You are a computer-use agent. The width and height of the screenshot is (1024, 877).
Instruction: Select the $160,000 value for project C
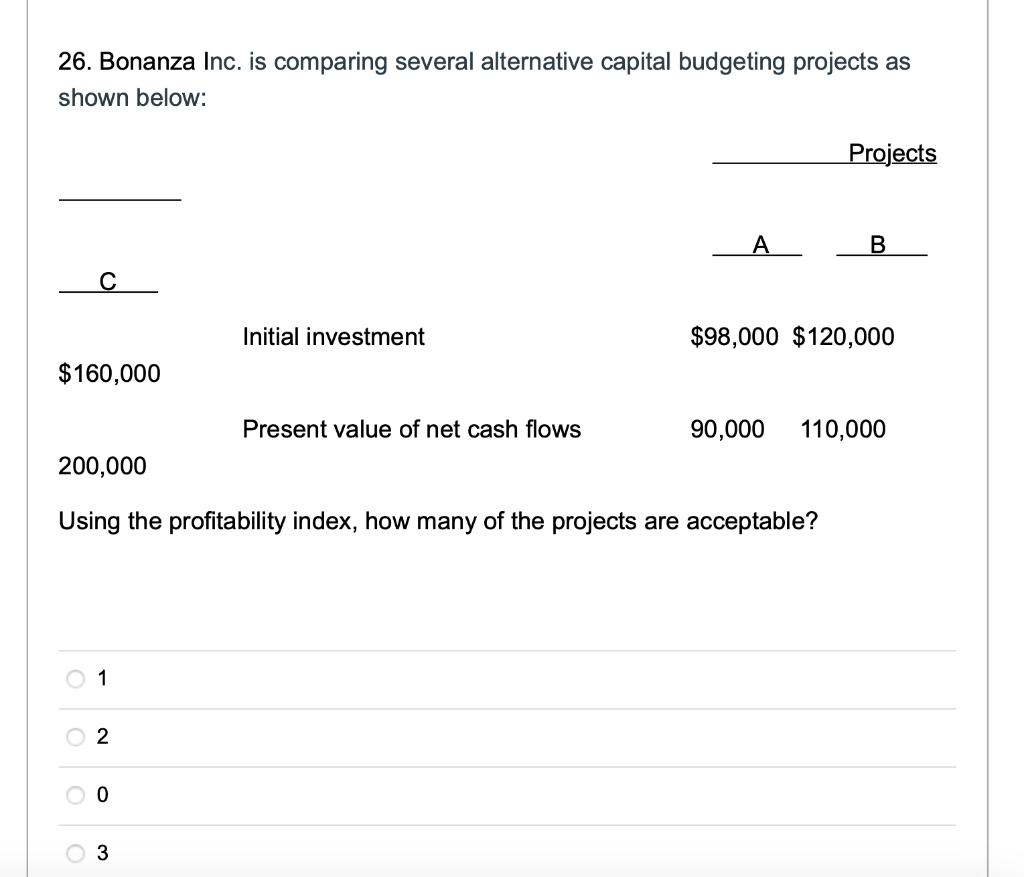click(109, 373)
